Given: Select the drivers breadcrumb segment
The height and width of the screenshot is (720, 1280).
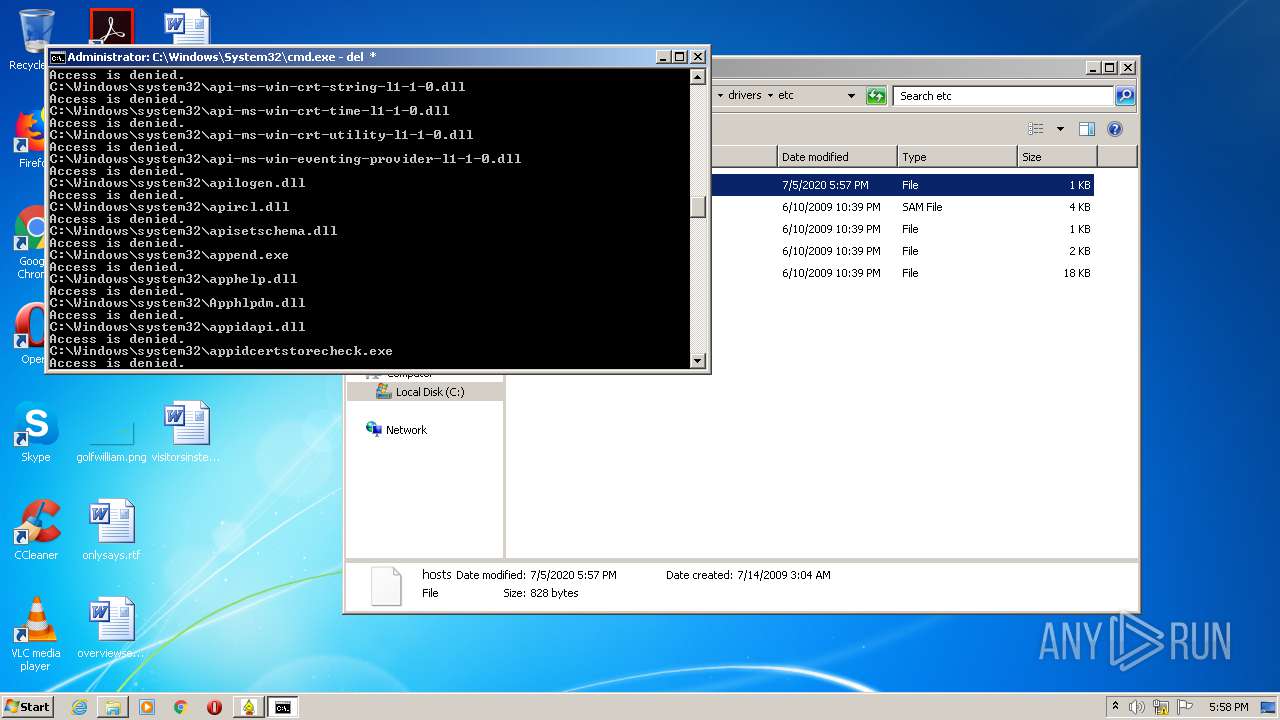Looking at the screenshot, I should [745, 96].
